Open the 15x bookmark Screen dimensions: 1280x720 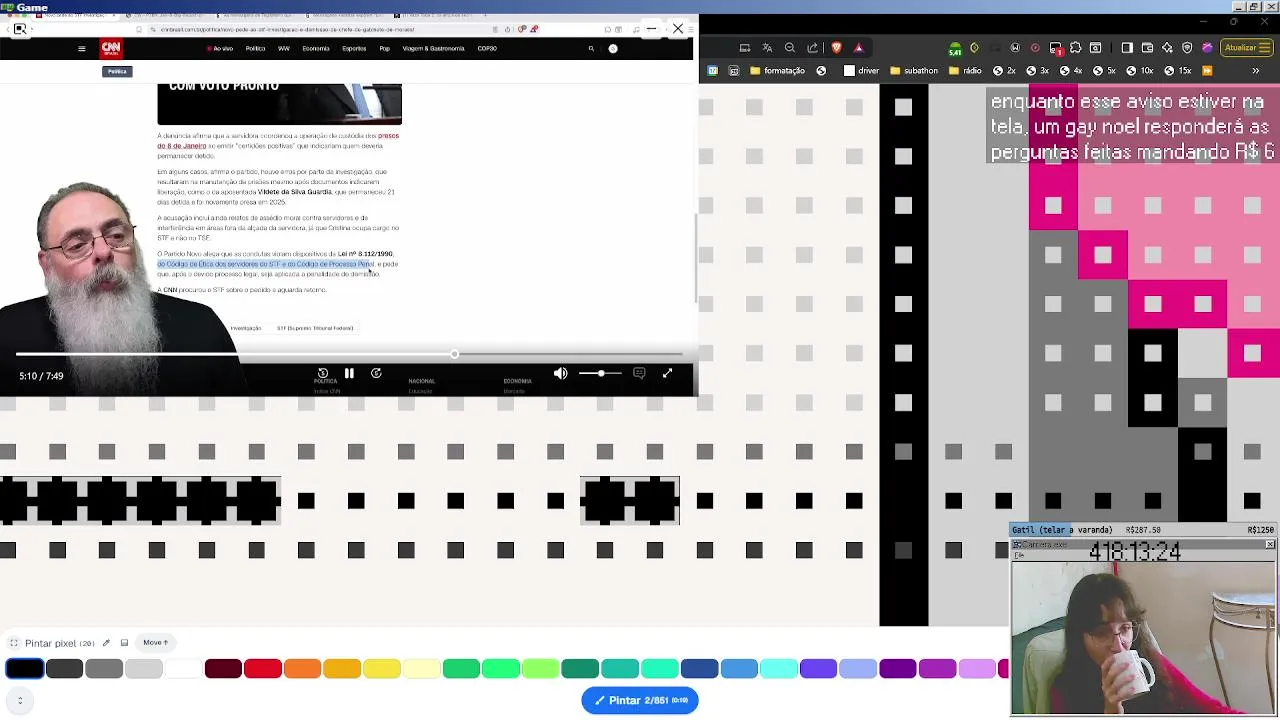(x=1177, y=71)
